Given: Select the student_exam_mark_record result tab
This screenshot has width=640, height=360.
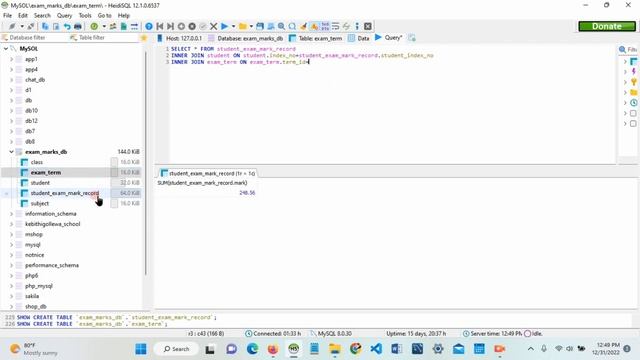Looking at the screenshot, I should (208, 173).
